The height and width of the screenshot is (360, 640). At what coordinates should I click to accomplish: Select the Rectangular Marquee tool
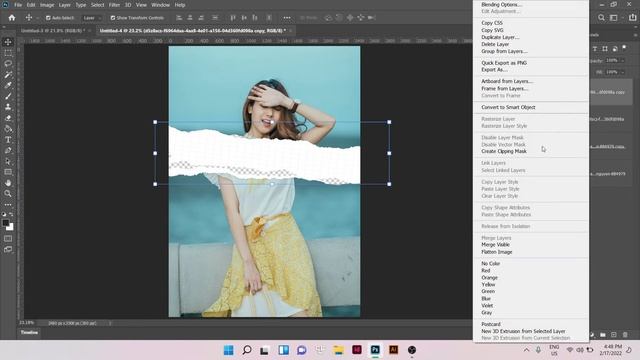[x=8, y=53]
